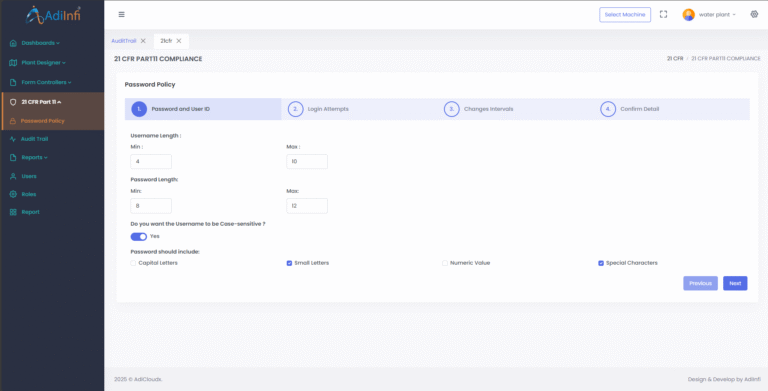Click the AdiInfi logo
This screenshot has width=768, height=391.
pos(53,15)
